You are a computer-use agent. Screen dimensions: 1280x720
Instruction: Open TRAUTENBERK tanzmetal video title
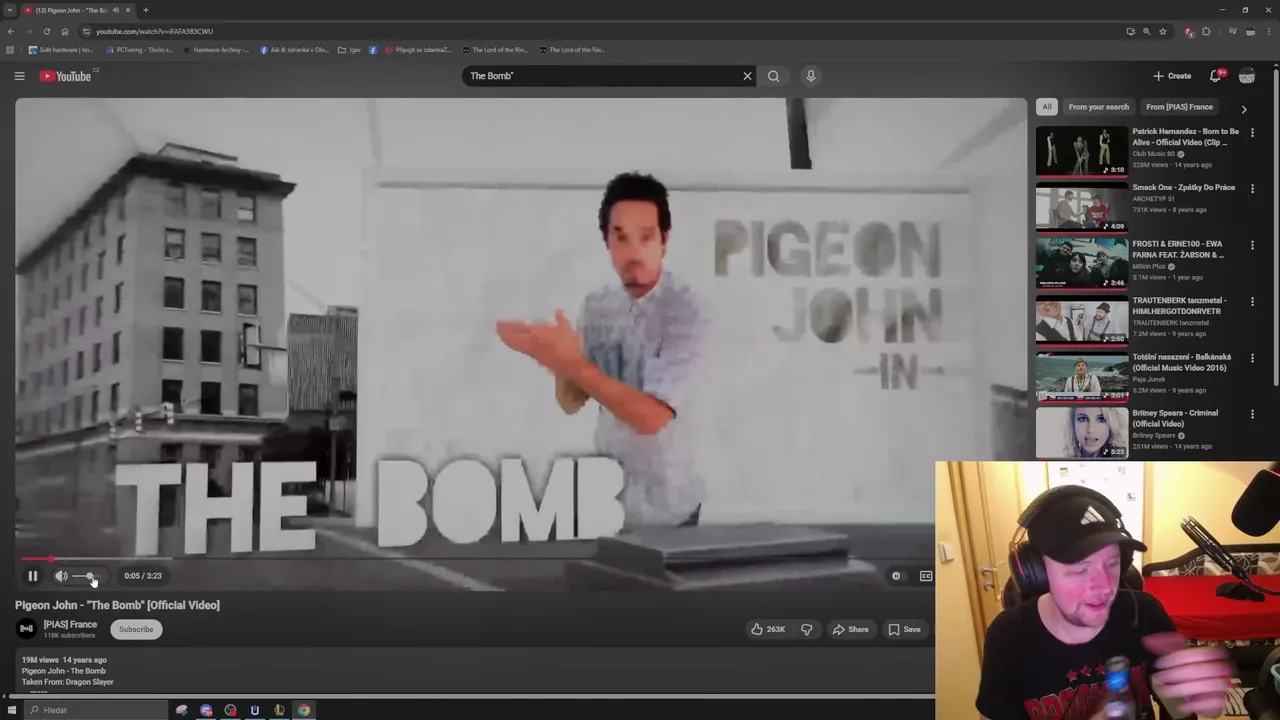point(1179,305)
